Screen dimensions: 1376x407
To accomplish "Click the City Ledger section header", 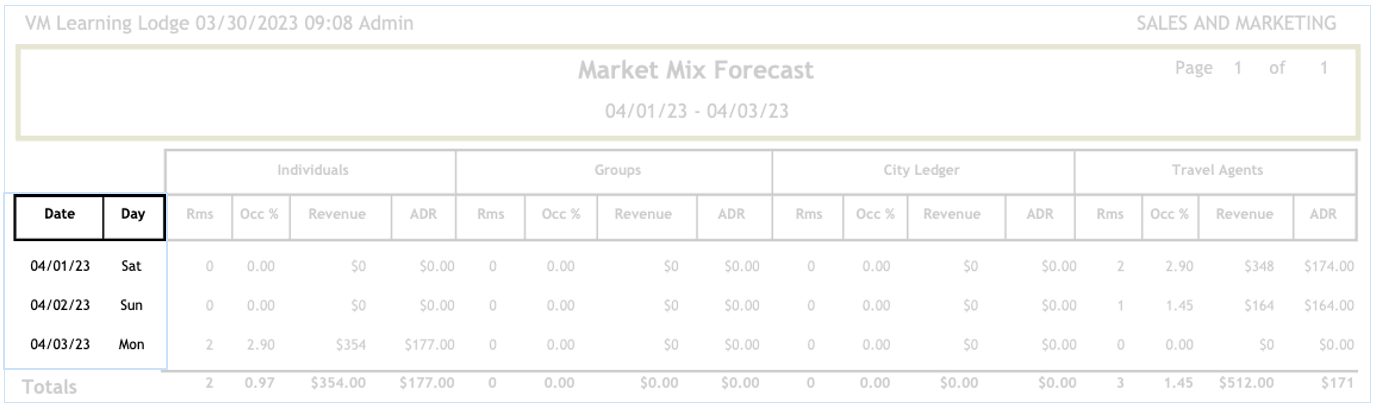I will tap(921, 171).
